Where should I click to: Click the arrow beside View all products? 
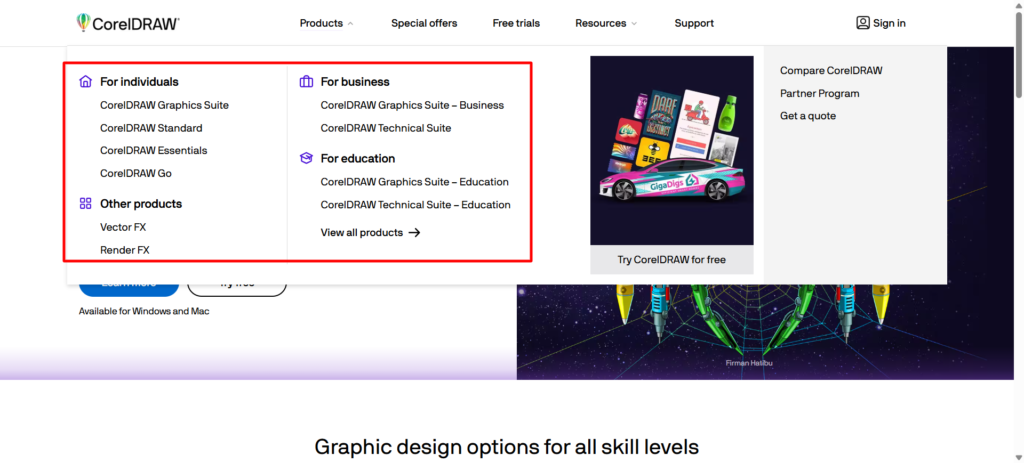pos(414,232)
